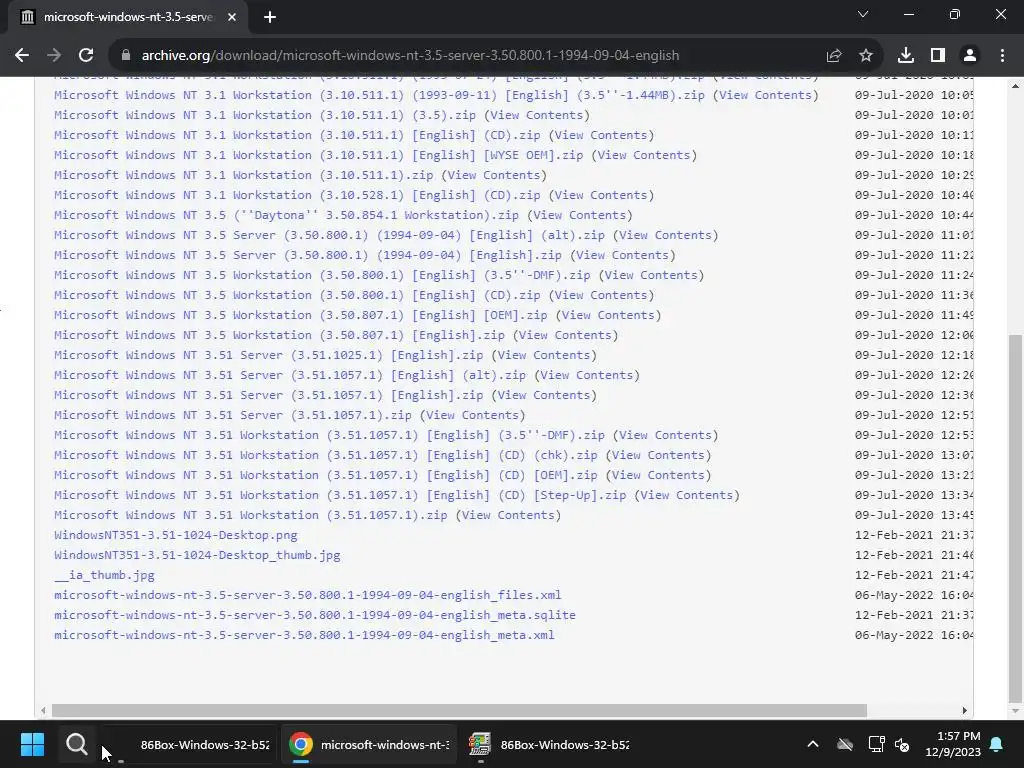The width and height of the screenshot is (1024, 768).
Task: View Contents of NT 3.51 Workstation (3.51.1057.1).zip
Action: click(508, 515)
